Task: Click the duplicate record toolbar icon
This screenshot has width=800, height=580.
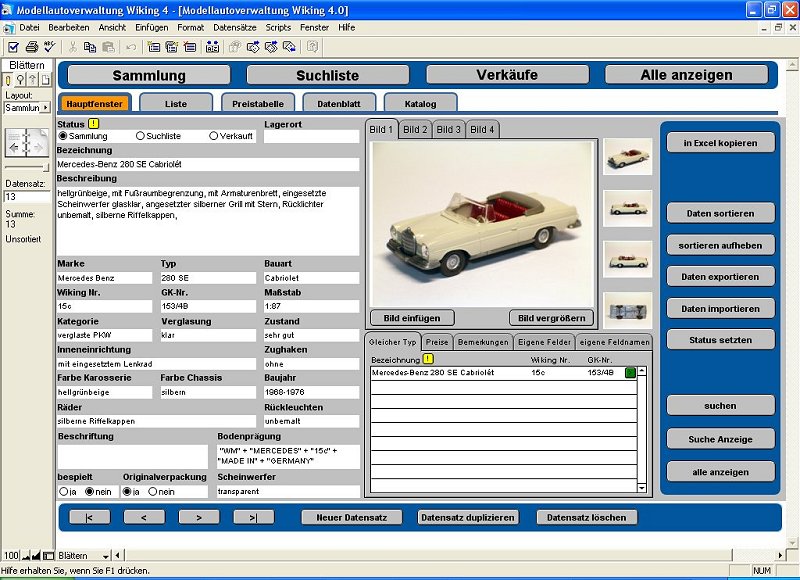Action: click(171, 47)
